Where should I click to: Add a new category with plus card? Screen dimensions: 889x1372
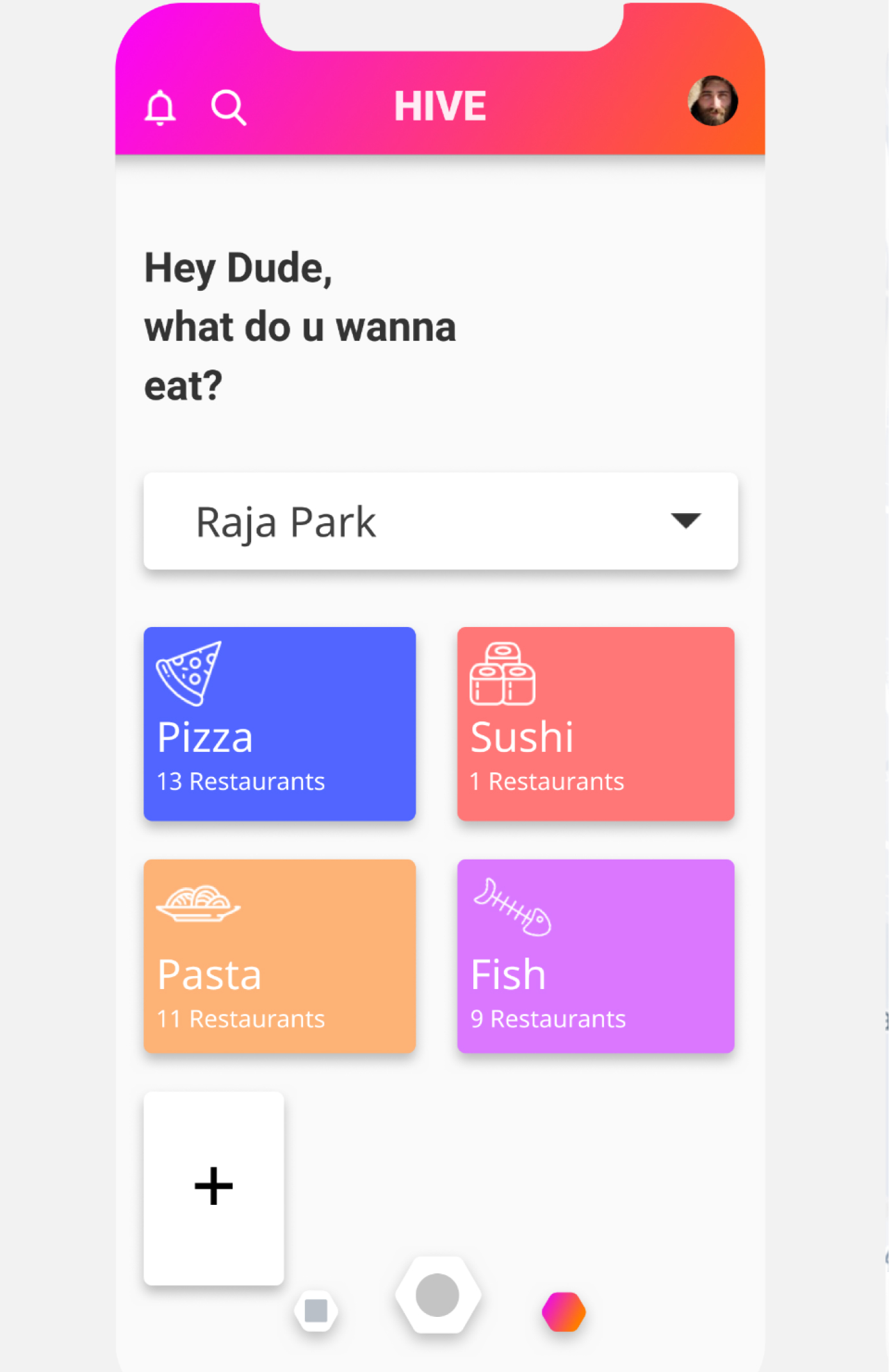[x=214, y=1187]
